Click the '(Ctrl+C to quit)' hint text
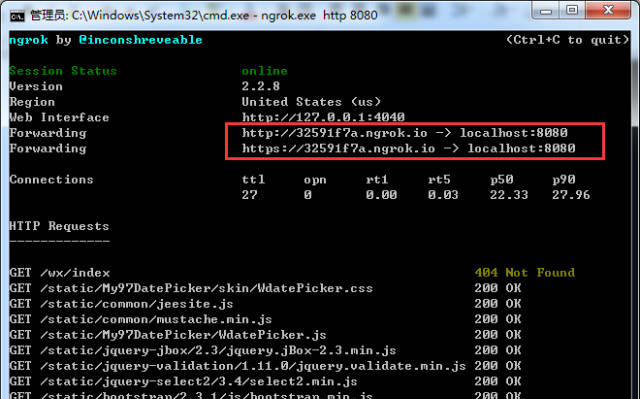 click(568, 40)
